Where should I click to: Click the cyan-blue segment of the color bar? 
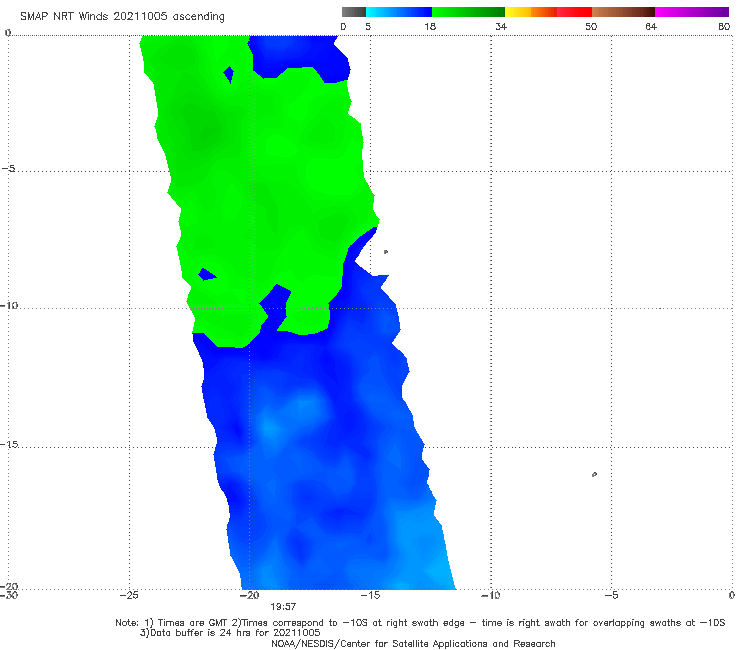[399, 12]
